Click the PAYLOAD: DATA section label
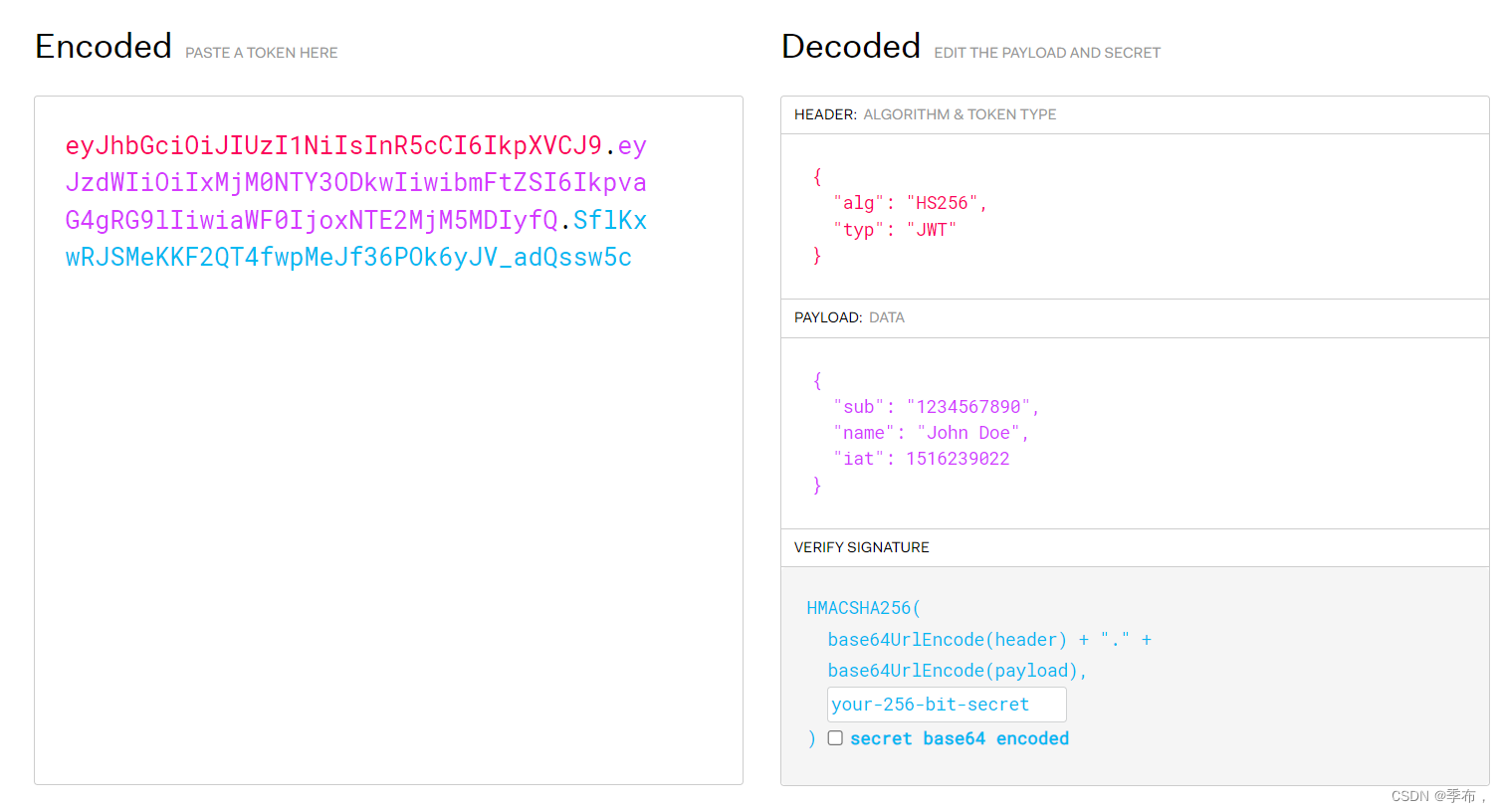Screen dimensions: 1500x812 [849, 317]
